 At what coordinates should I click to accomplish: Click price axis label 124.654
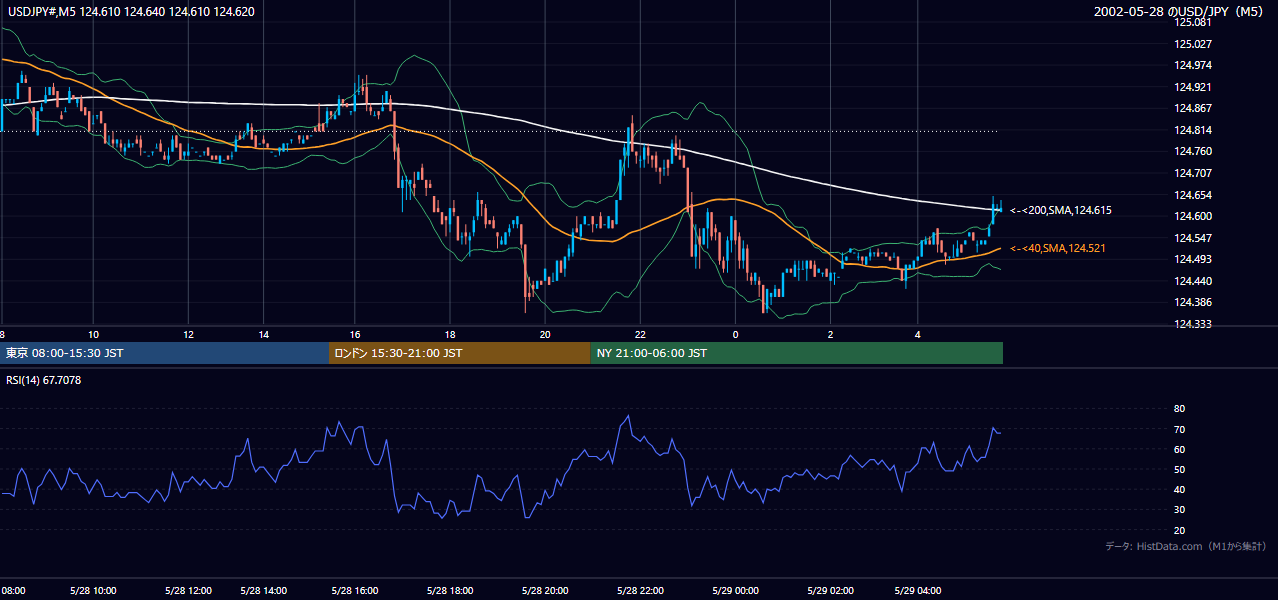tap(1192, 195)
